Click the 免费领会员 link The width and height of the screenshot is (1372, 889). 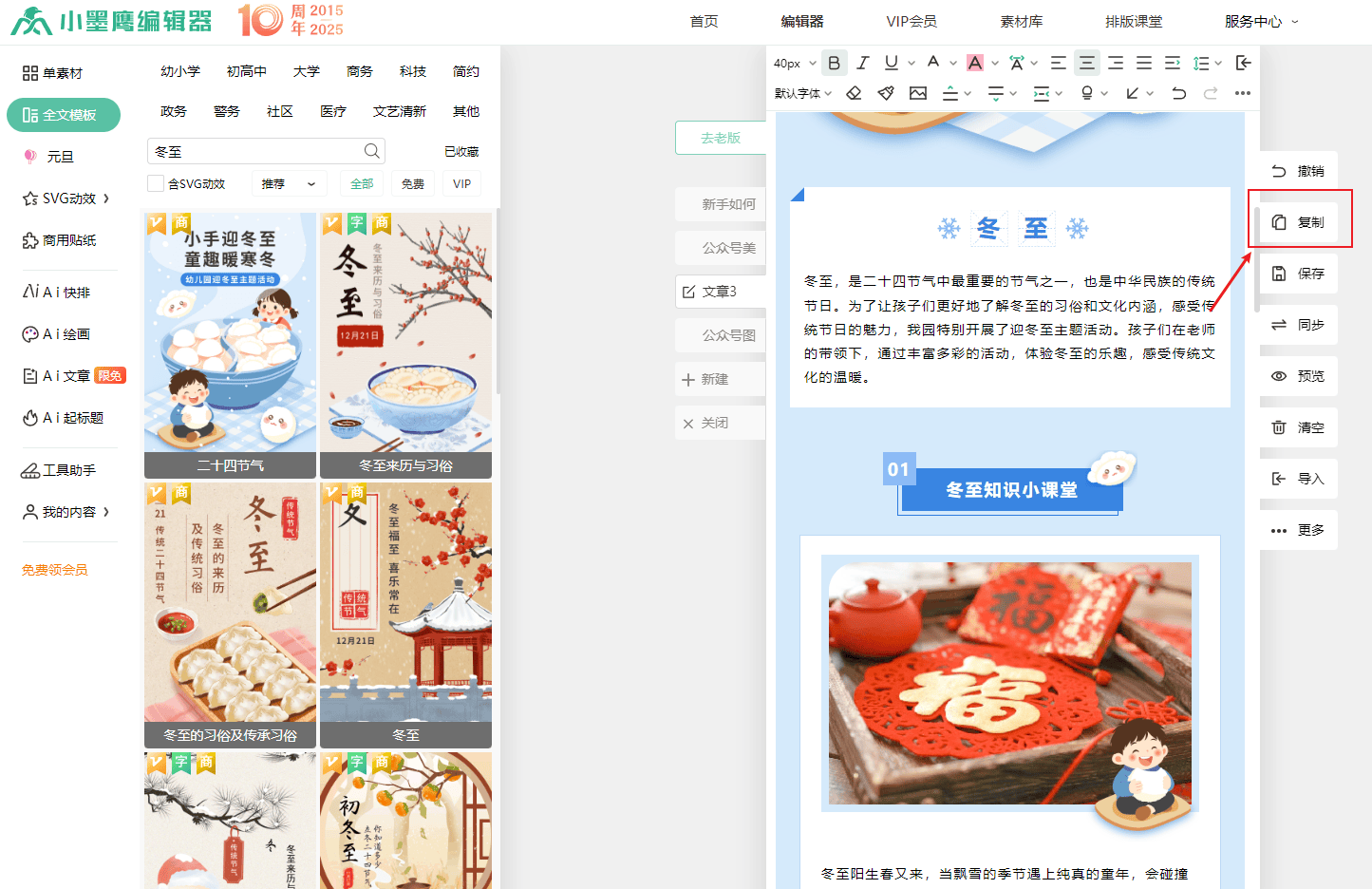(x=55, y=570)
